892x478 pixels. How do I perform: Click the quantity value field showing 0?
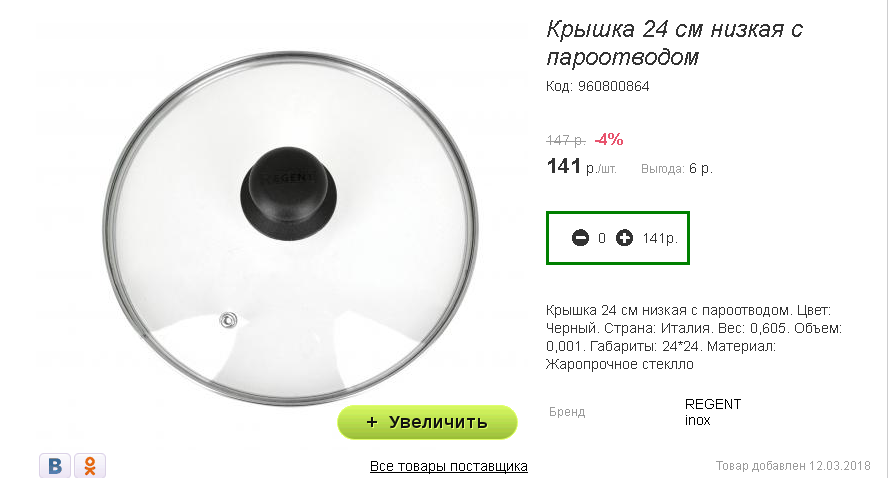(602, 238)
